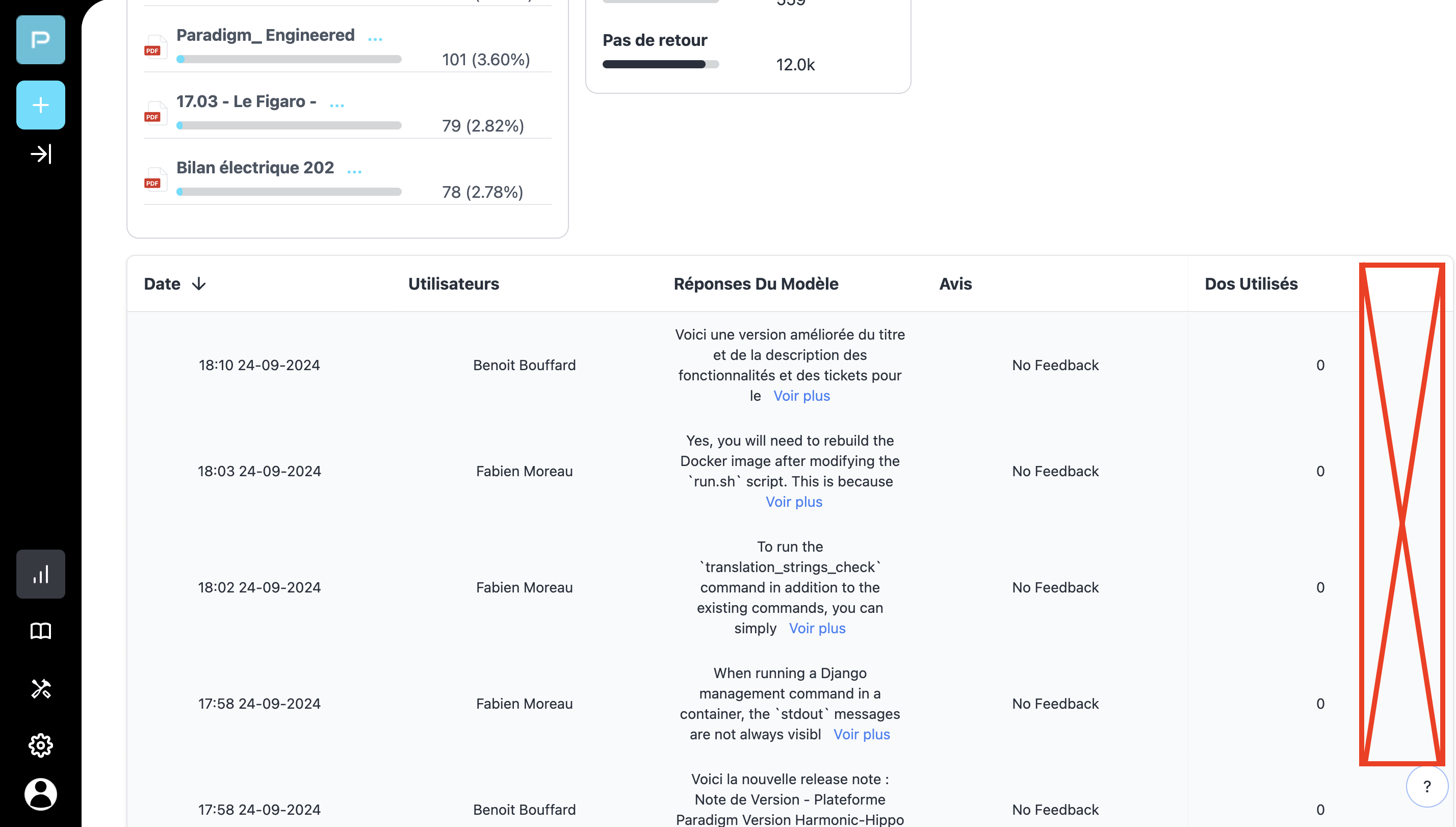This screenshot has width=1456, height=827.
Task: Click Fabien Moreau in the 18:03 row
Action: point(524,472)
